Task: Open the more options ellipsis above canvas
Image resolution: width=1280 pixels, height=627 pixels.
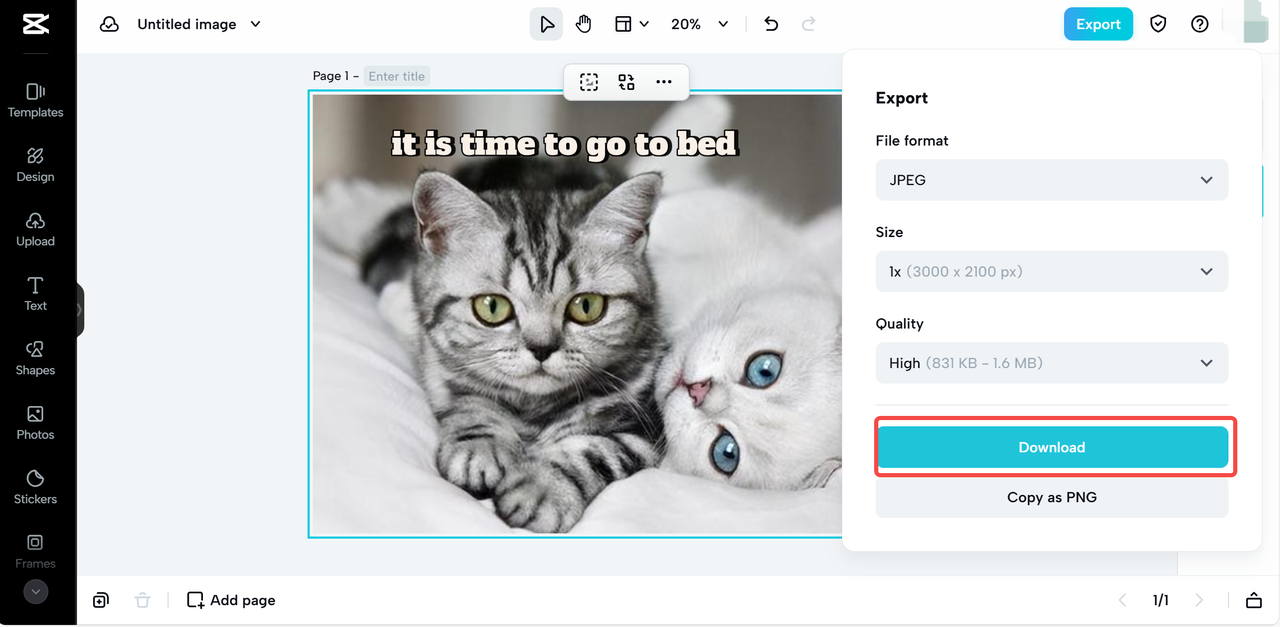Action: click(664, 82)
